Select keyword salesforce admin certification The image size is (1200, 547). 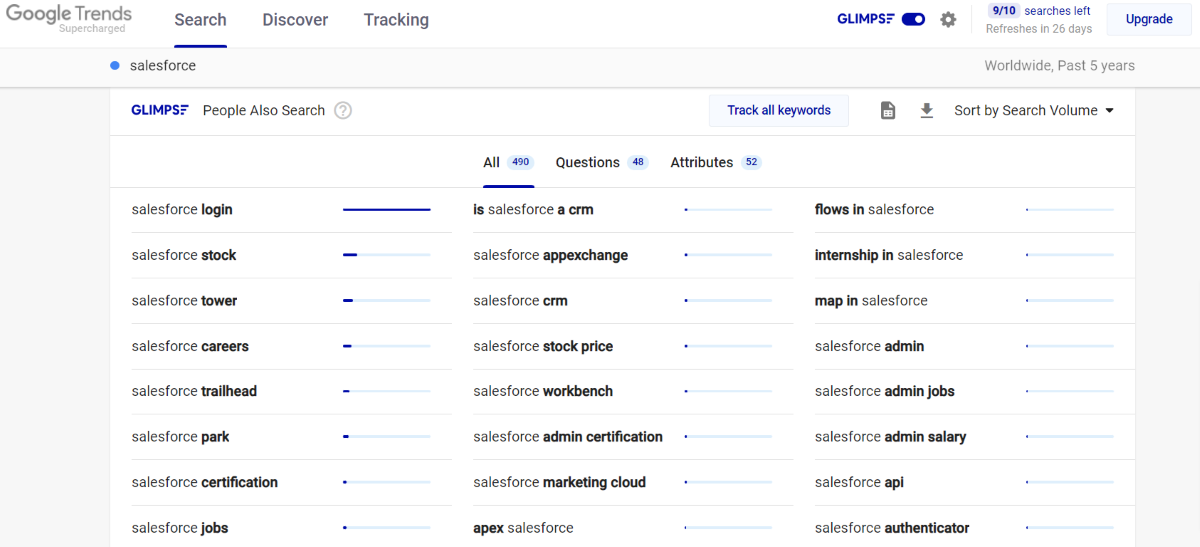click(x=568, y=437)
